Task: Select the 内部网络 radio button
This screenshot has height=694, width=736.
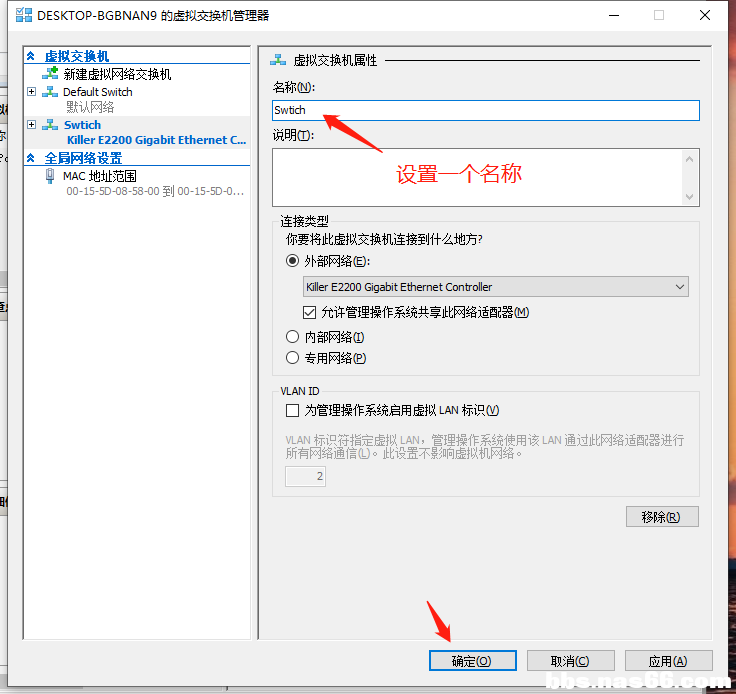Action: (293, 337)
